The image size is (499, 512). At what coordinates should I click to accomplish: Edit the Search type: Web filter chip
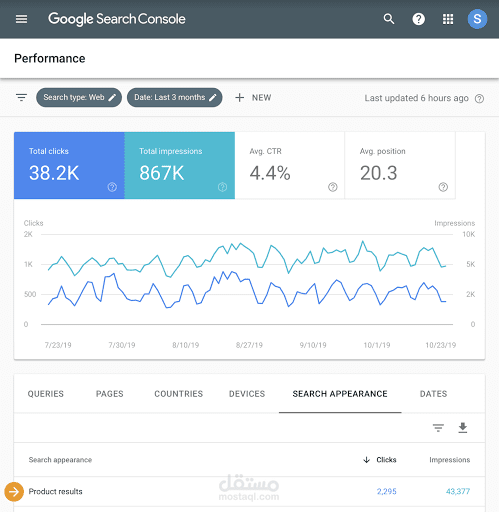(x=79, y=97)
